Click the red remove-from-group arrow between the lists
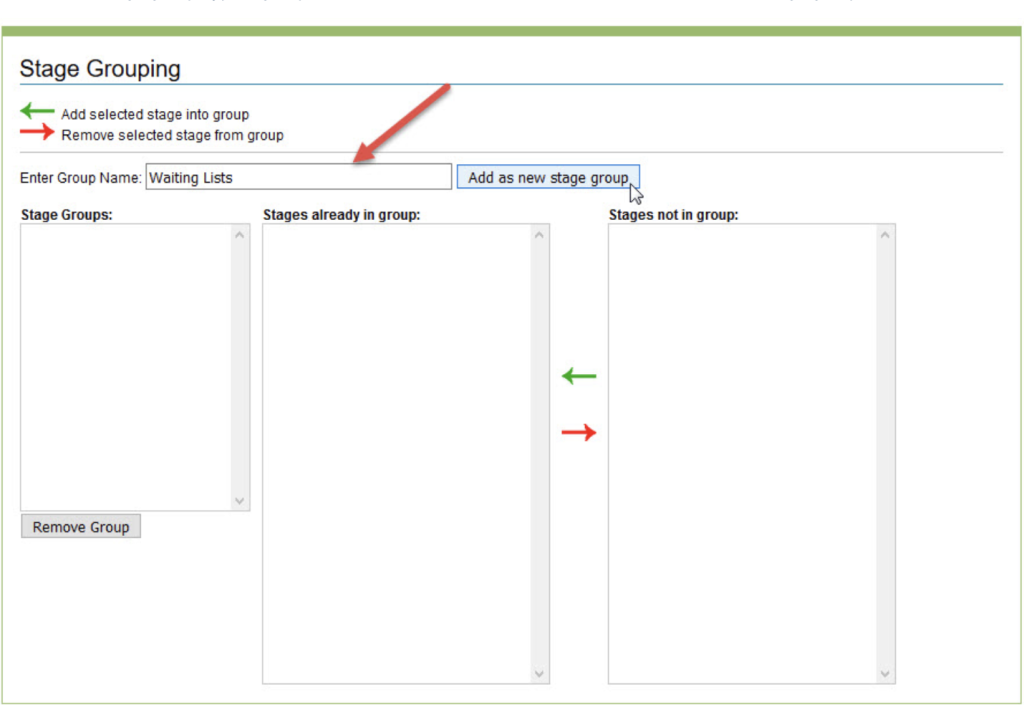 (x=578, y=432)
